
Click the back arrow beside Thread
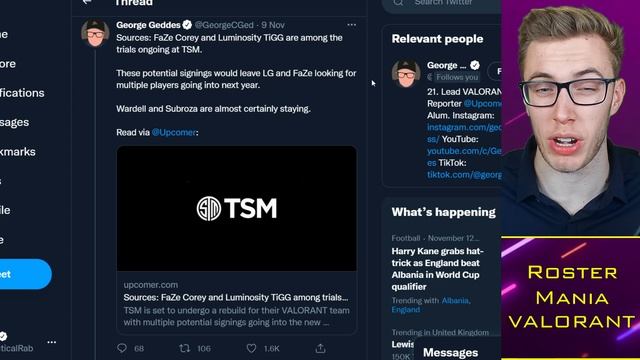(x=87, y=2)
